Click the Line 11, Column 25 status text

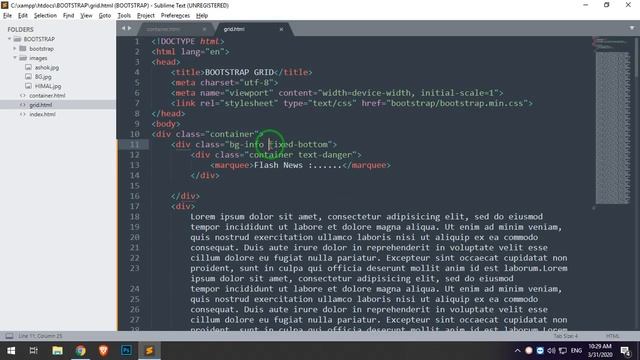pos(40,336)
